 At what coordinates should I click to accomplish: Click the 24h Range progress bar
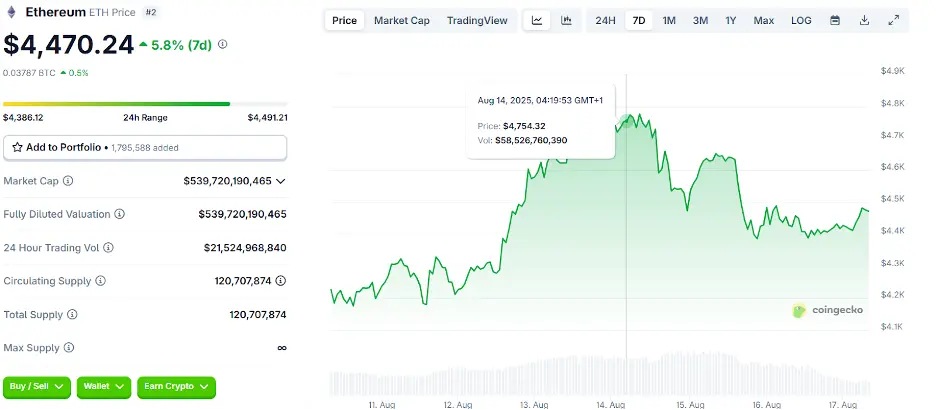[x=145, y=104]
